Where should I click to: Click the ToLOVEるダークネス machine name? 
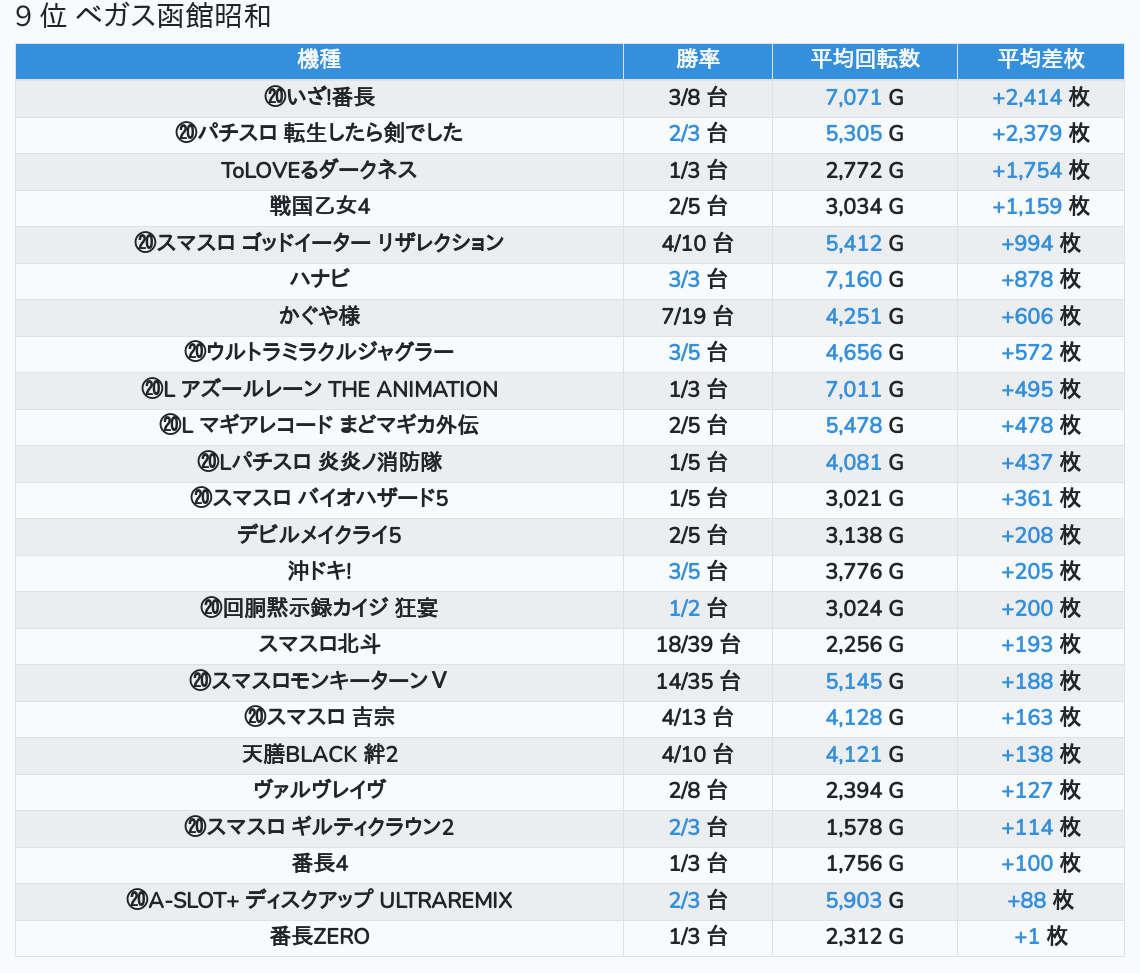tap(319, 170)
